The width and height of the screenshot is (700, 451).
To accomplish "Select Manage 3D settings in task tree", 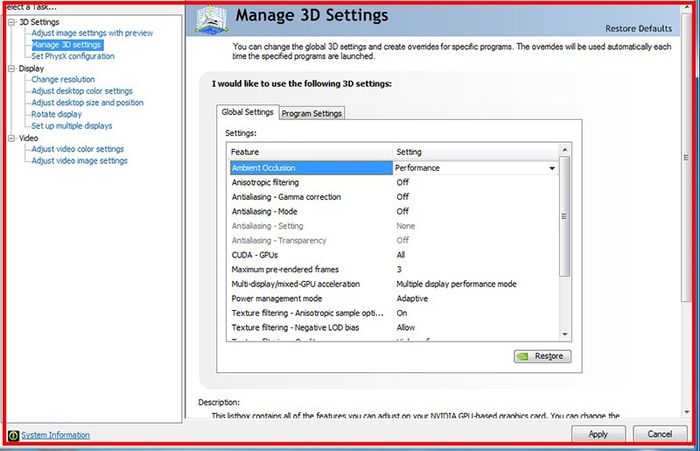I will (67, 45).
